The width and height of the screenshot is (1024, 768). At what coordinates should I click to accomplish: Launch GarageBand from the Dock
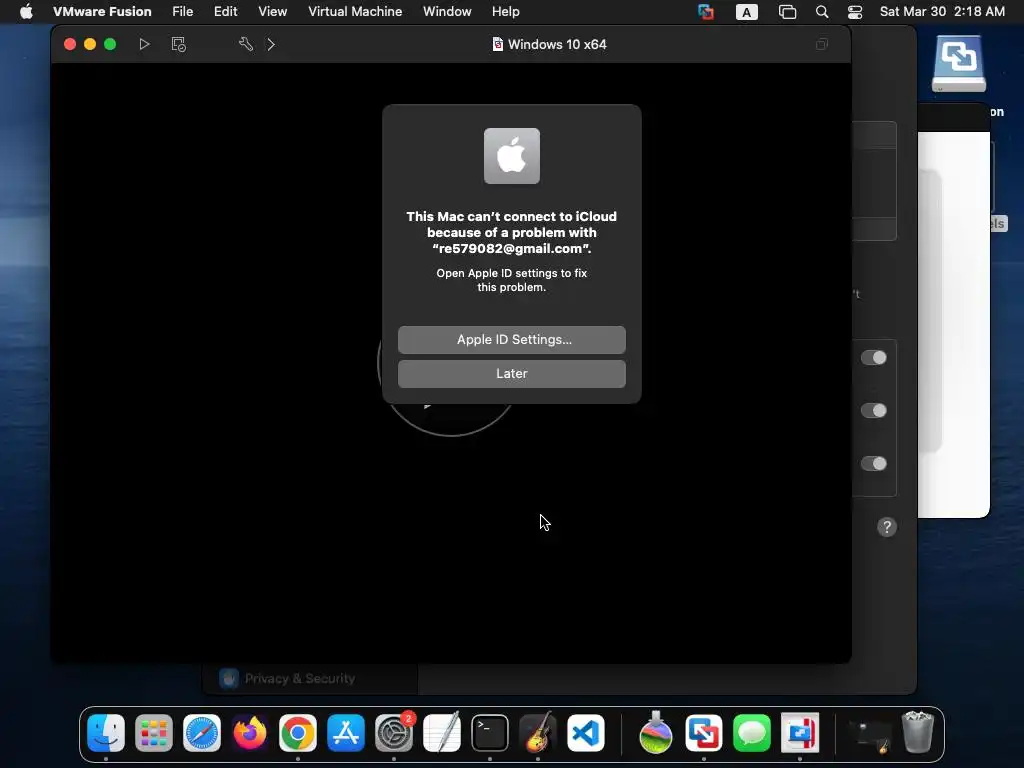click(537, 733)
